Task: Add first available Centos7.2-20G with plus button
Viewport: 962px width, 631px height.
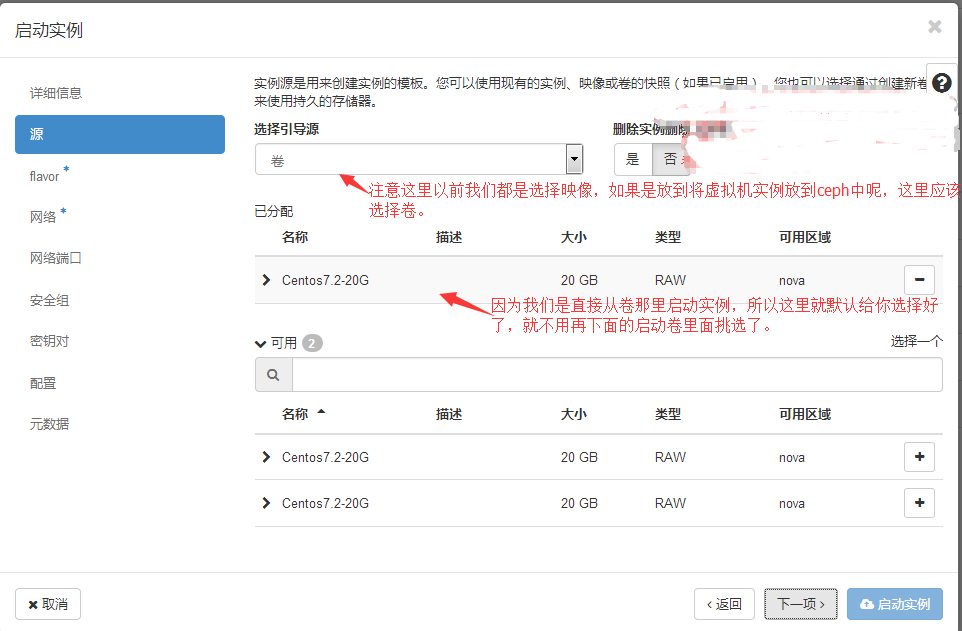Action: [919, 457]
